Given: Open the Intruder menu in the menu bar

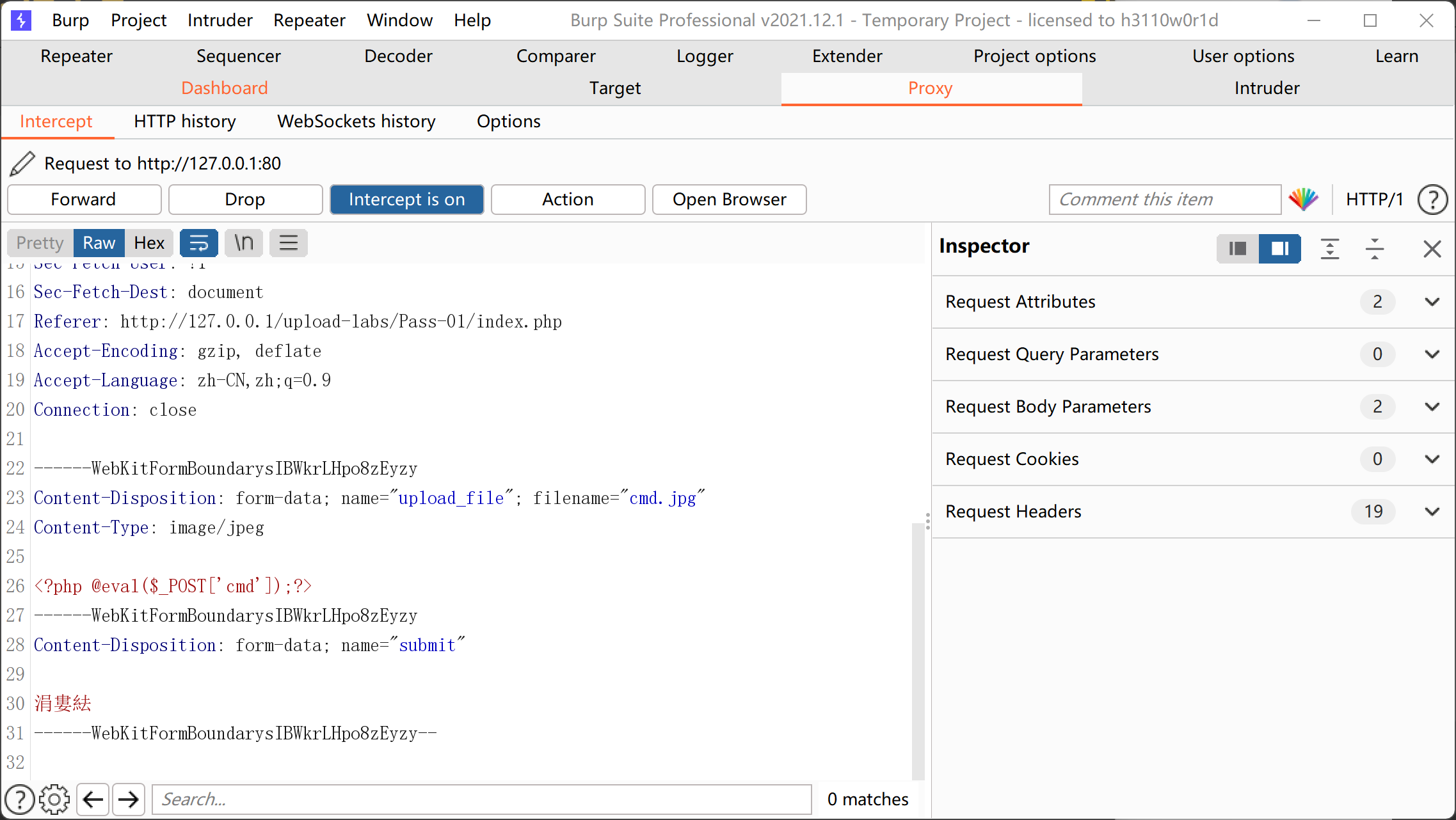Looking at the screenshot, I should pos(220,20).
